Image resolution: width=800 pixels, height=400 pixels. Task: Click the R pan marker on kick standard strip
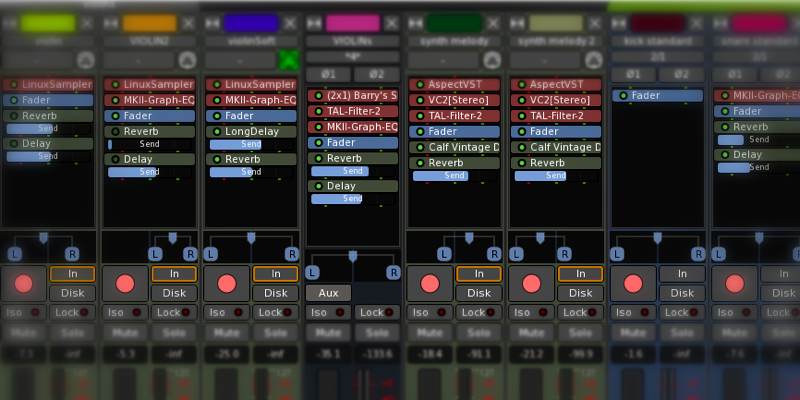[698, 254]
